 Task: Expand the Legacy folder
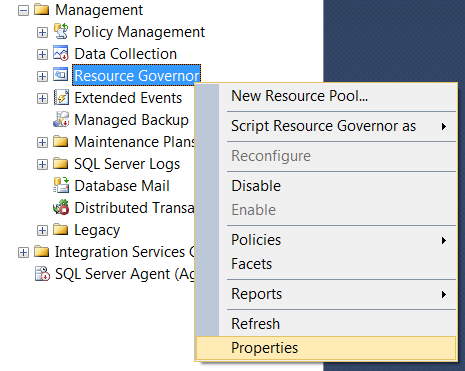tap(42, 230)
